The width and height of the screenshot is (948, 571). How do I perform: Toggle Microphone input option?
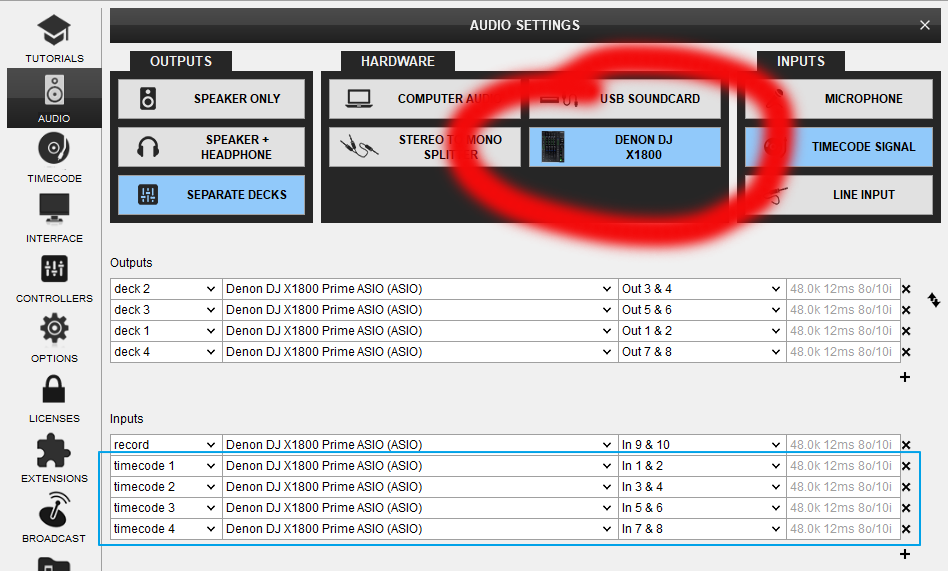pyautogui.click(x=839, y=99)
